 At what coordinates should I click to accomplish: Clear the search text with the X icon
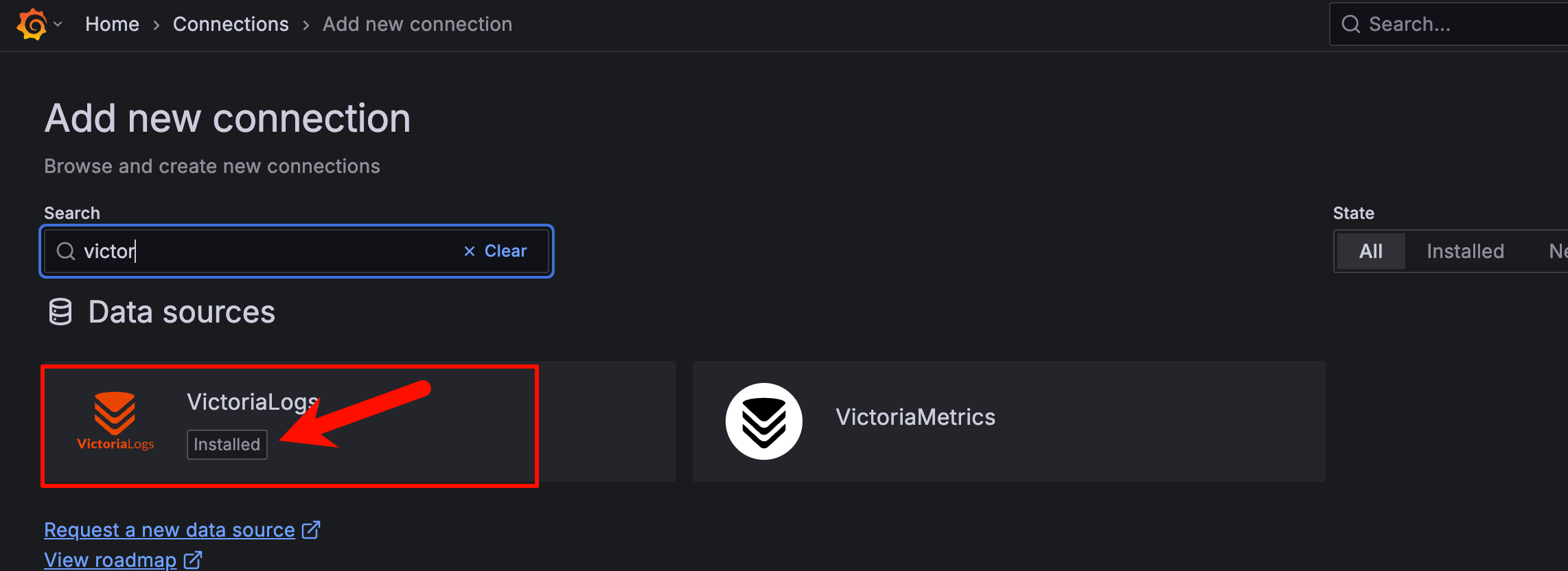coord(470,251)
